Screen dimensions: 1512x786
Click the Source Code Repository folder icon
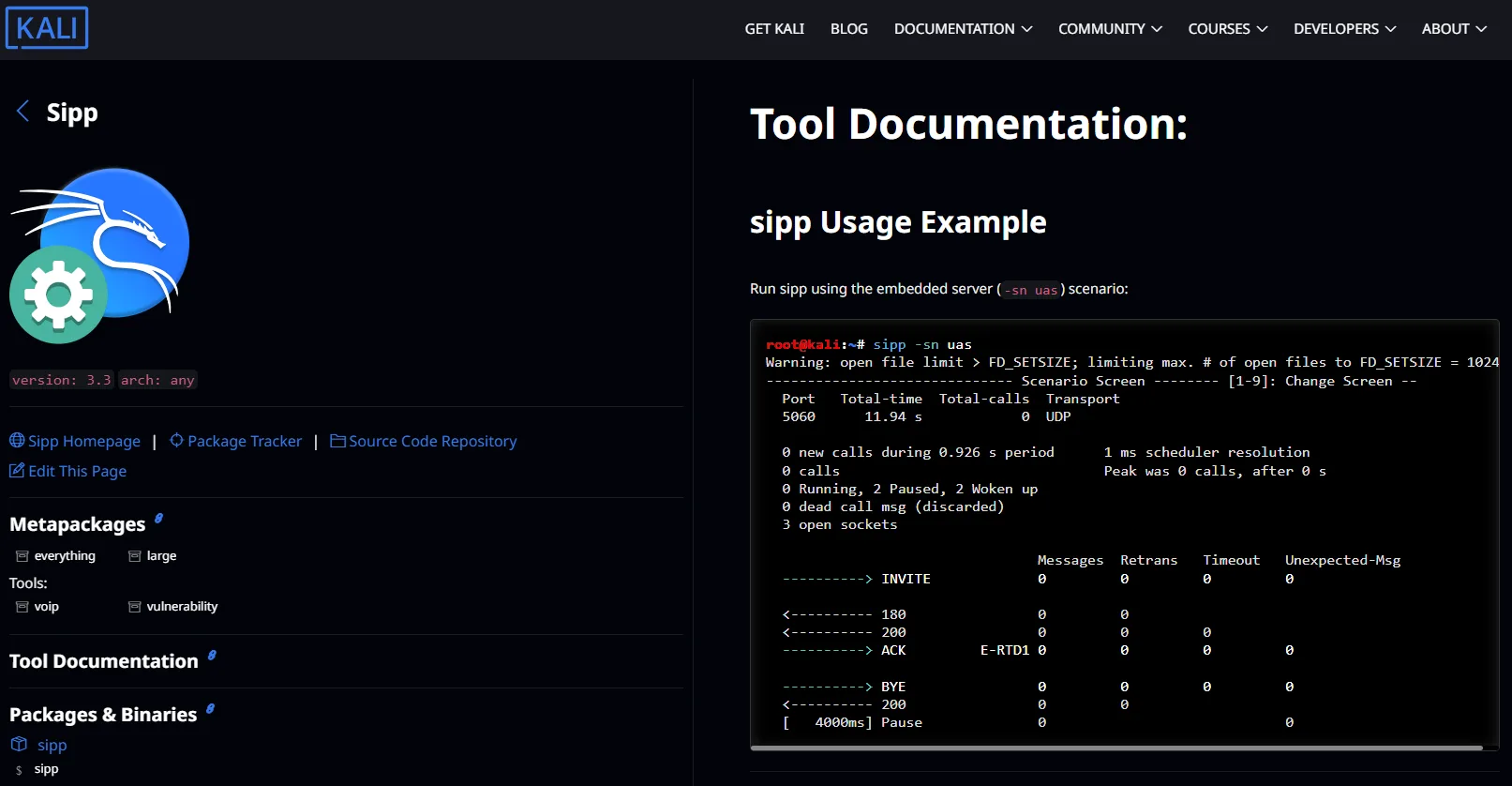tap(338, 441)
